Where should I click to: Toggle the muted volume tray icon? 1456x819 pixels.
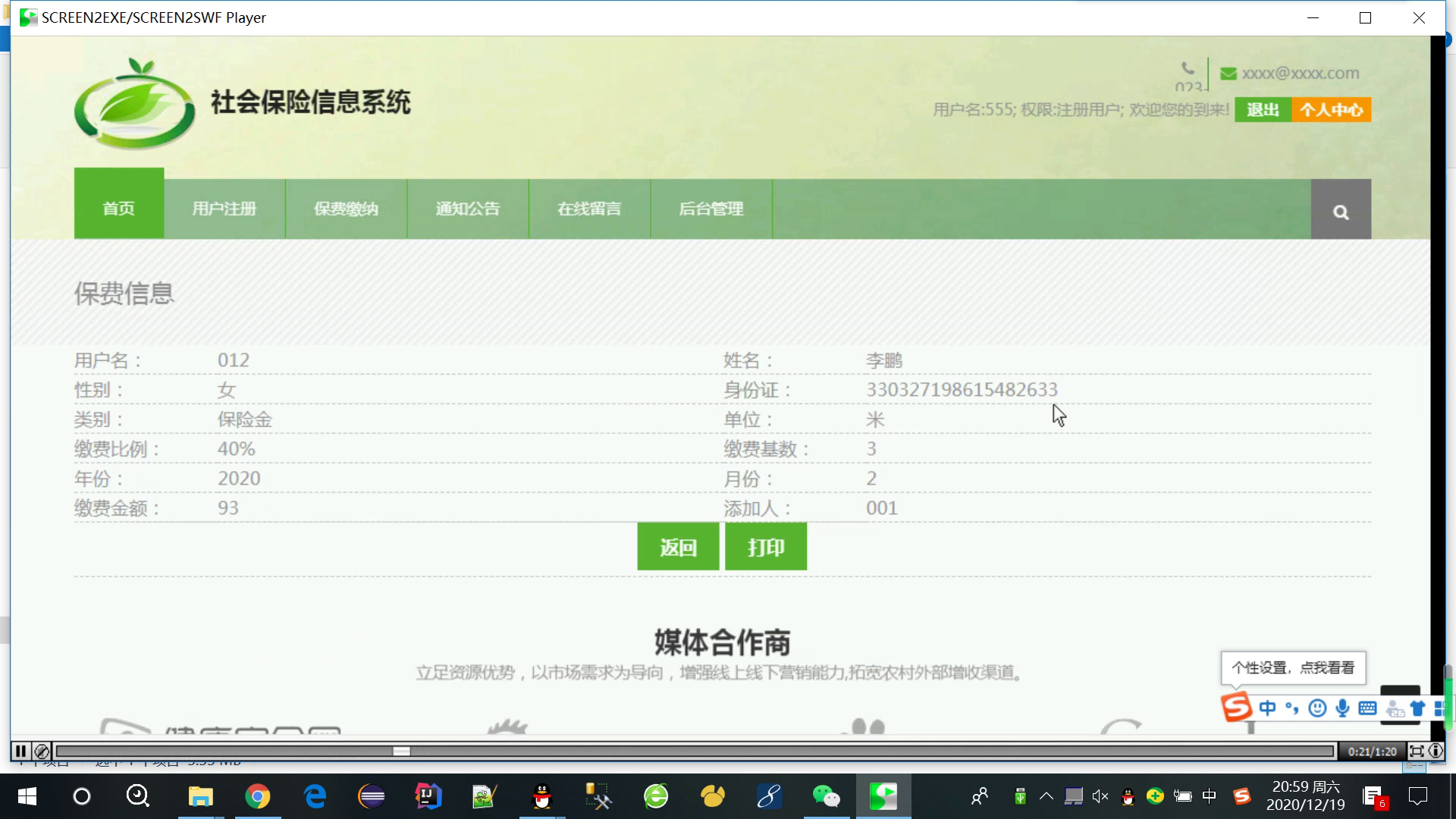[x=1100, y=796]
